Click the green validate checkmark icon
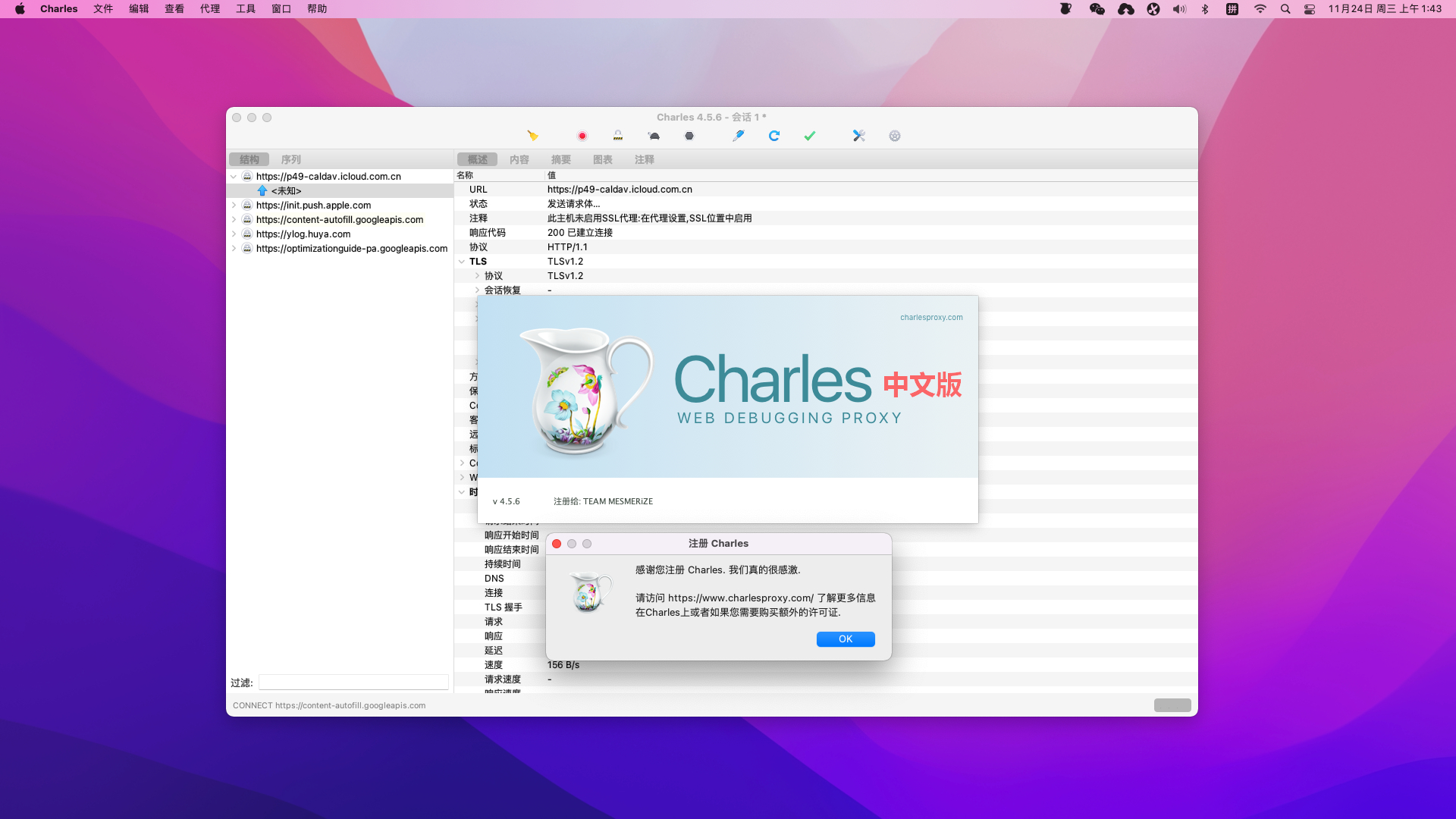The image size is (1456, 819). pos(809,136)
